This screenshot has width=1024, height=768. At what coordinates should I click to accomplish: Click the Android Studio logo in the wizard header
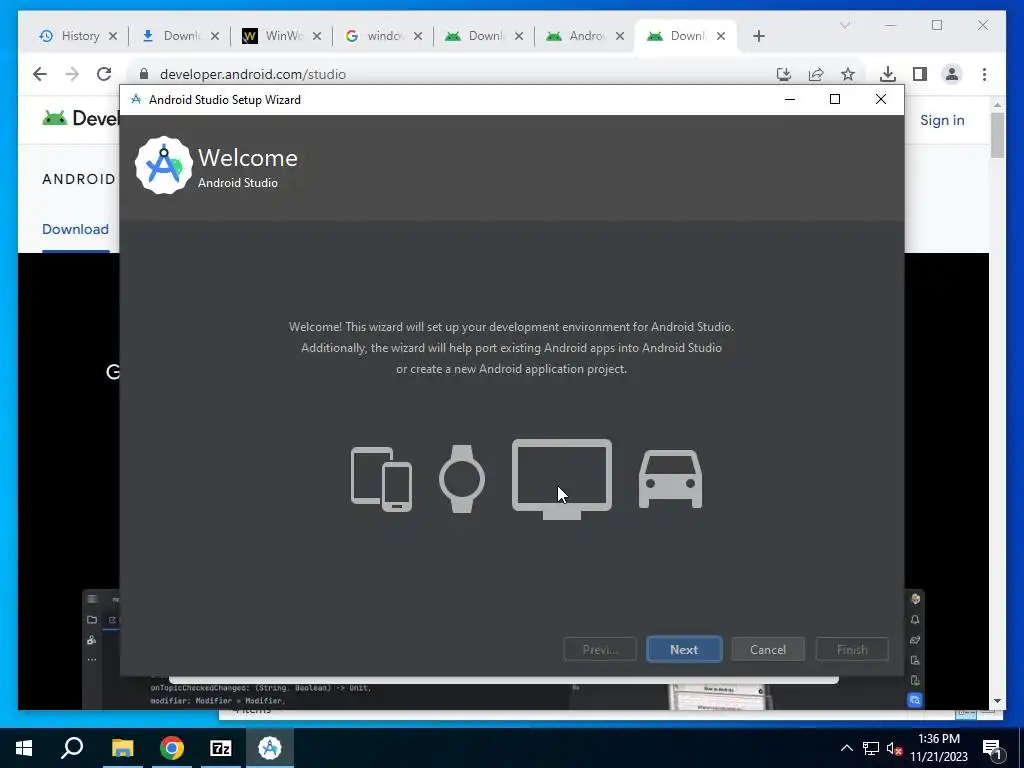tap(163, 165)
